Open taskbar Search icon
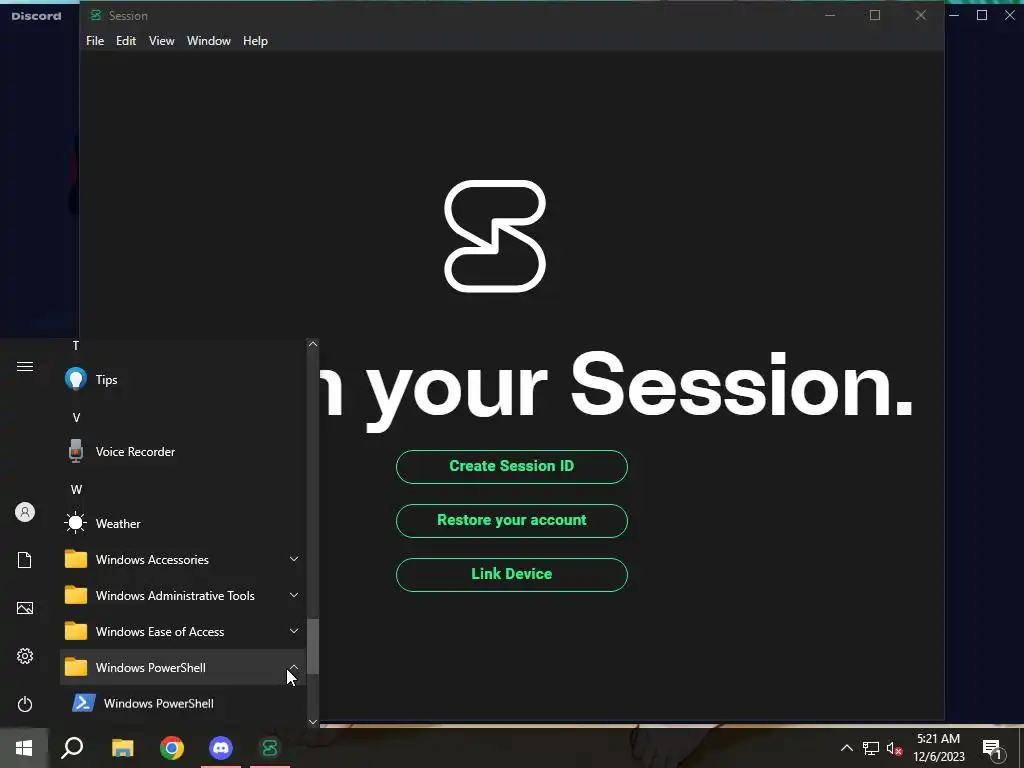This screenshot has width=1024, height=768. (x=72, y=748)
